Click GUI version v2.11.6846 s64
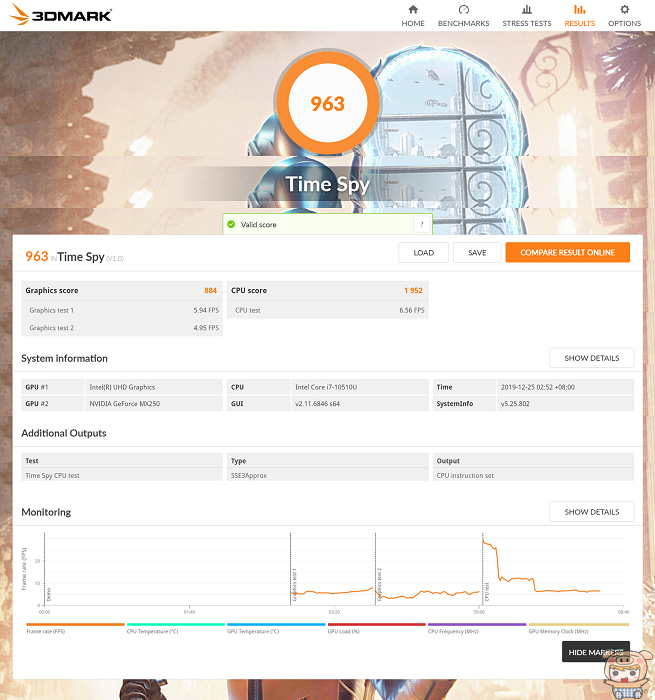This screenshot has height=700, width=655. [x=317, y=404]
